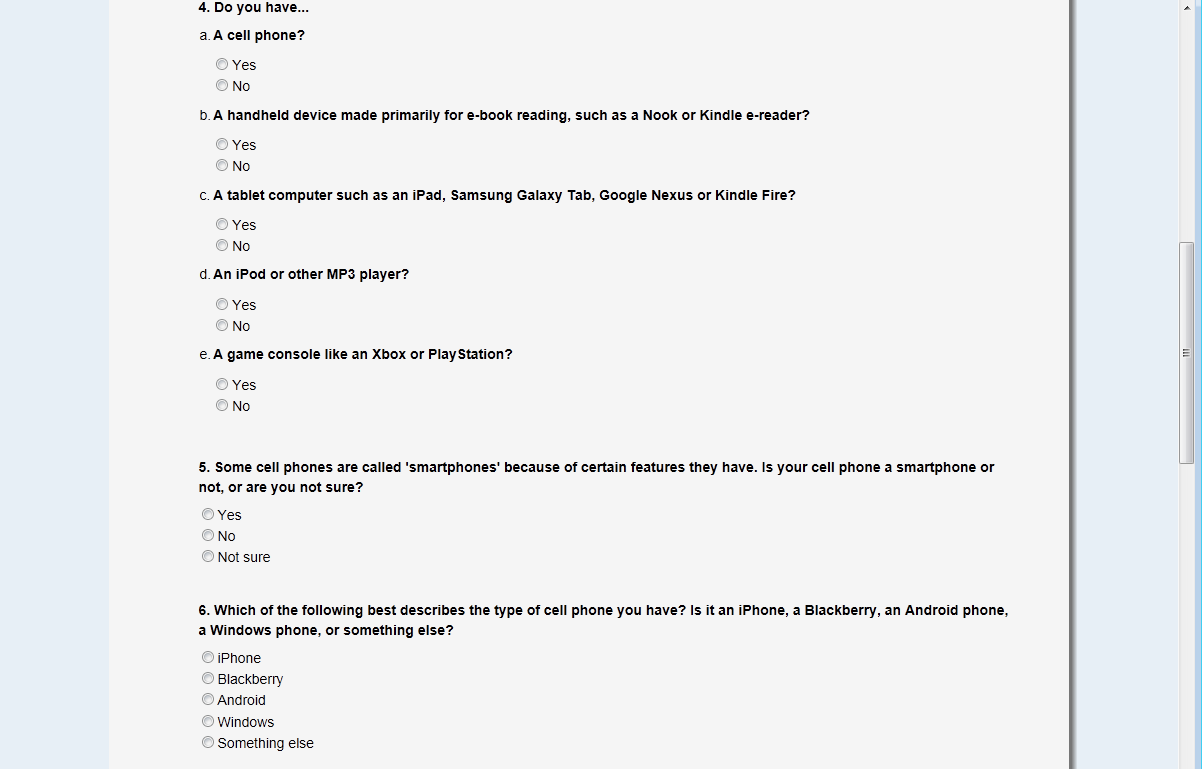Select Windows as cell phone type
Screen dimensions: 1202x769
(208, 721)
